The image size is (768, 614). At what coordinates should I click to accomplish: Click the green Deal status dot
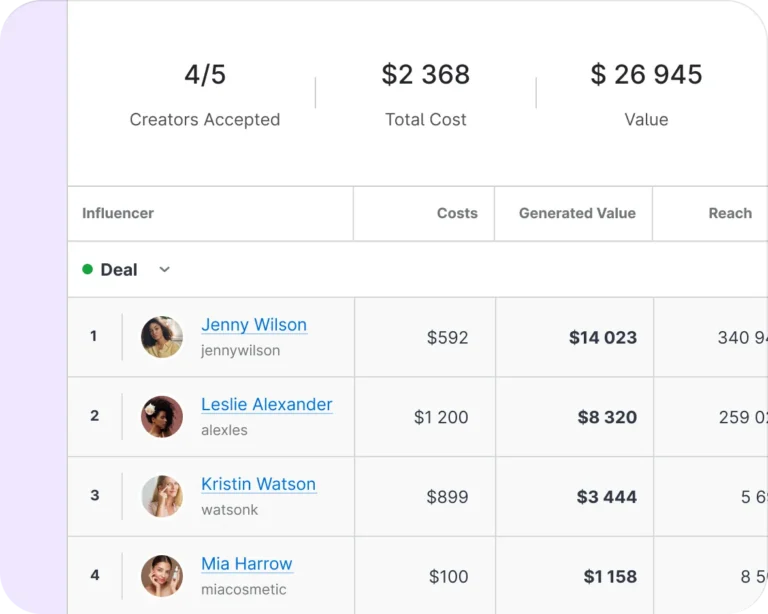(x=88, y=269)
